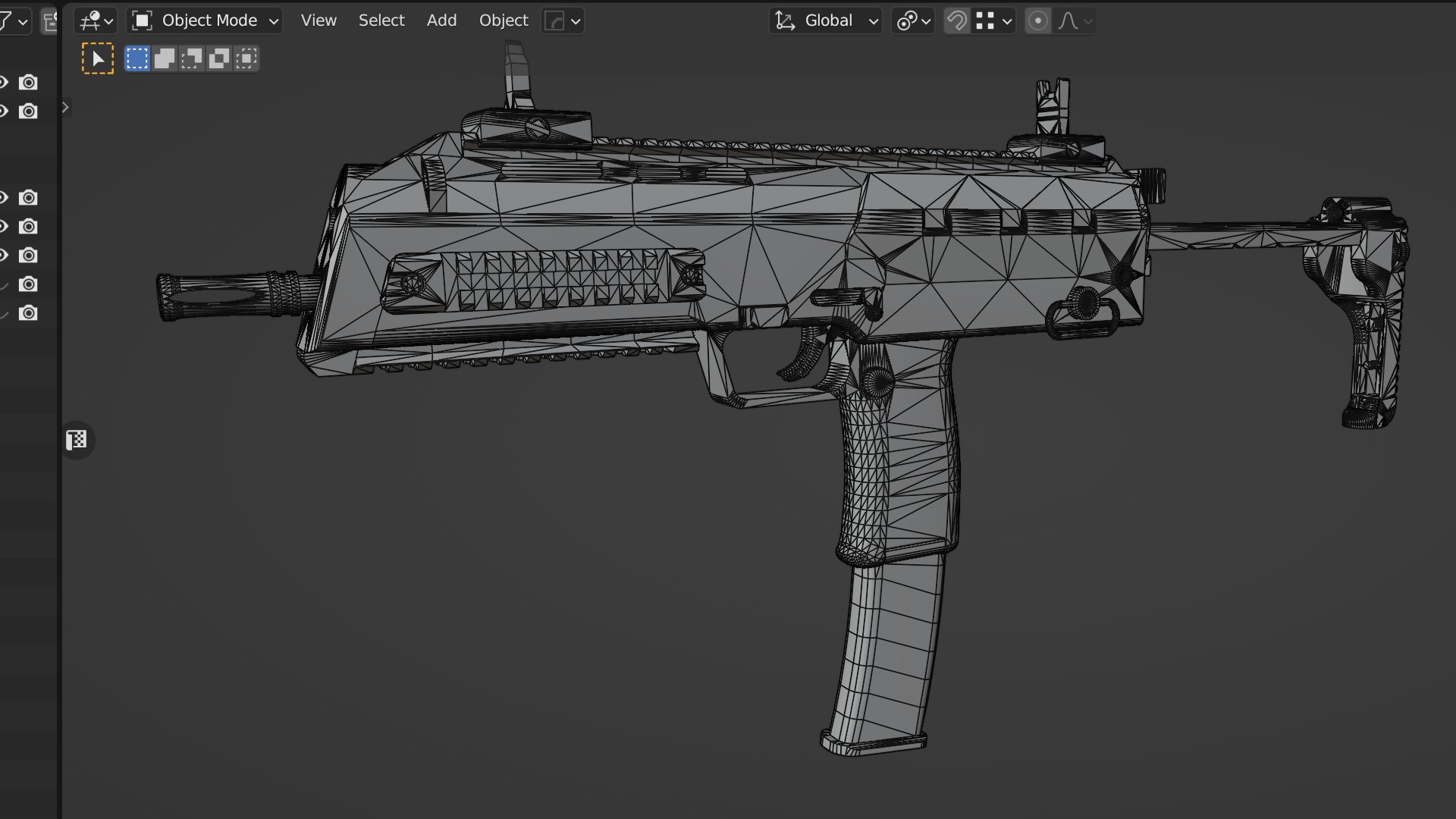The height and width of the screenshot is (819, 1456).
Task: Open the outliner filter dropdown arrow
Action: [23, 21]
